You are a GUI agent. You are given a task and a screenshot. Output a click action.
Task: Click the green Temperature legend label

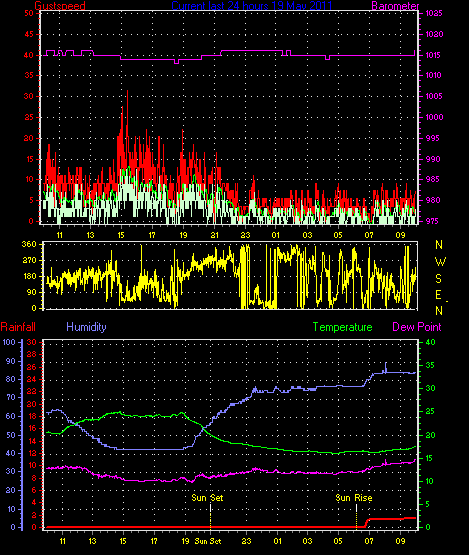coord(343,327)
